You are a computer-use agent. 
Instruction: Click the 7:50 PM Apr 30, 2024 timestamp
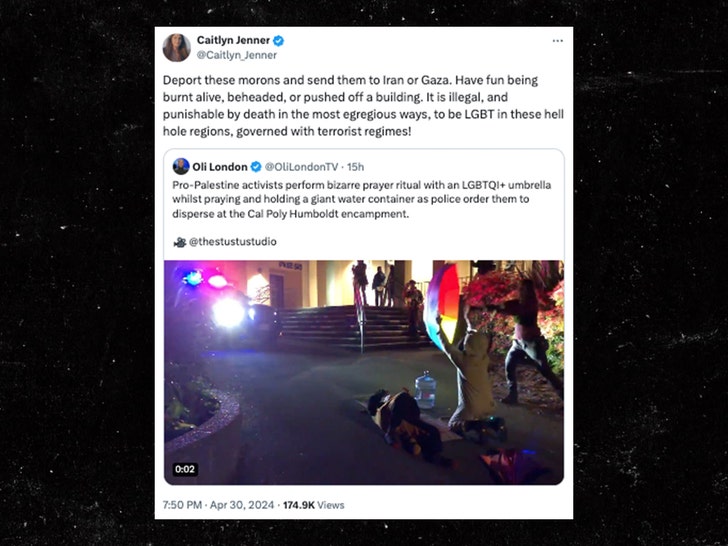(218, 505)
